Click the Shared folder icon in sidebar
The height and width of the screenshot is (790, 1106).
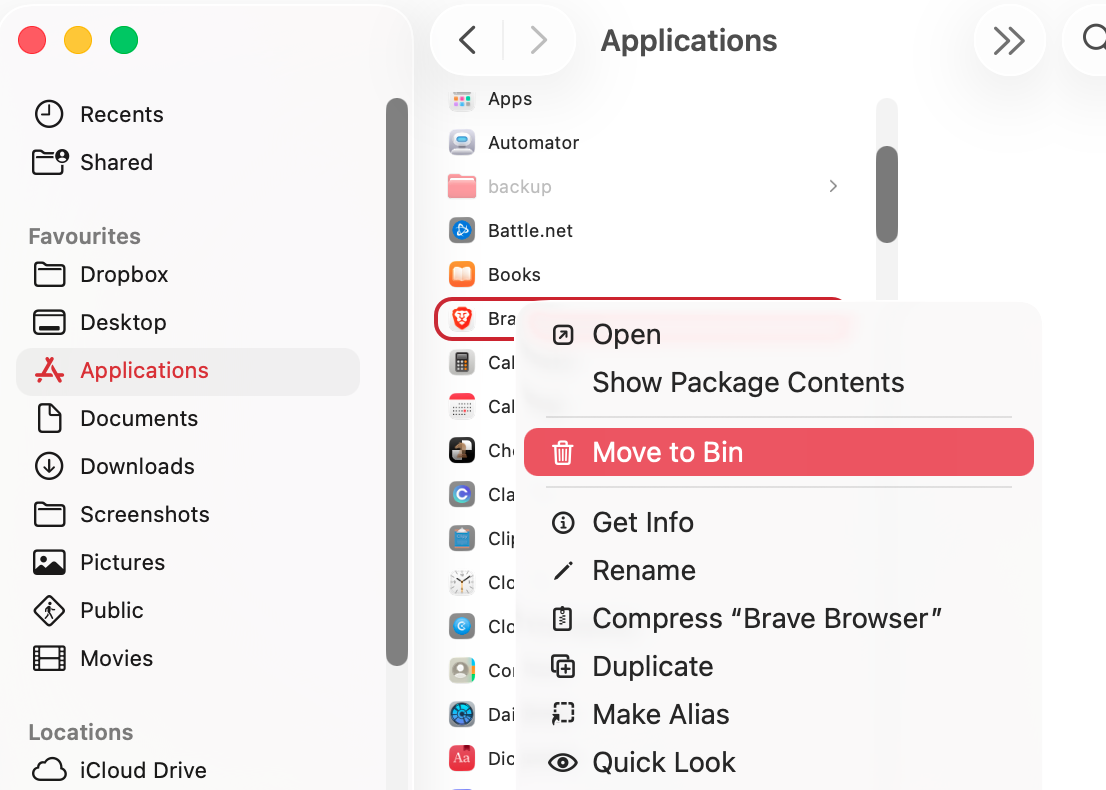[50, 162]
